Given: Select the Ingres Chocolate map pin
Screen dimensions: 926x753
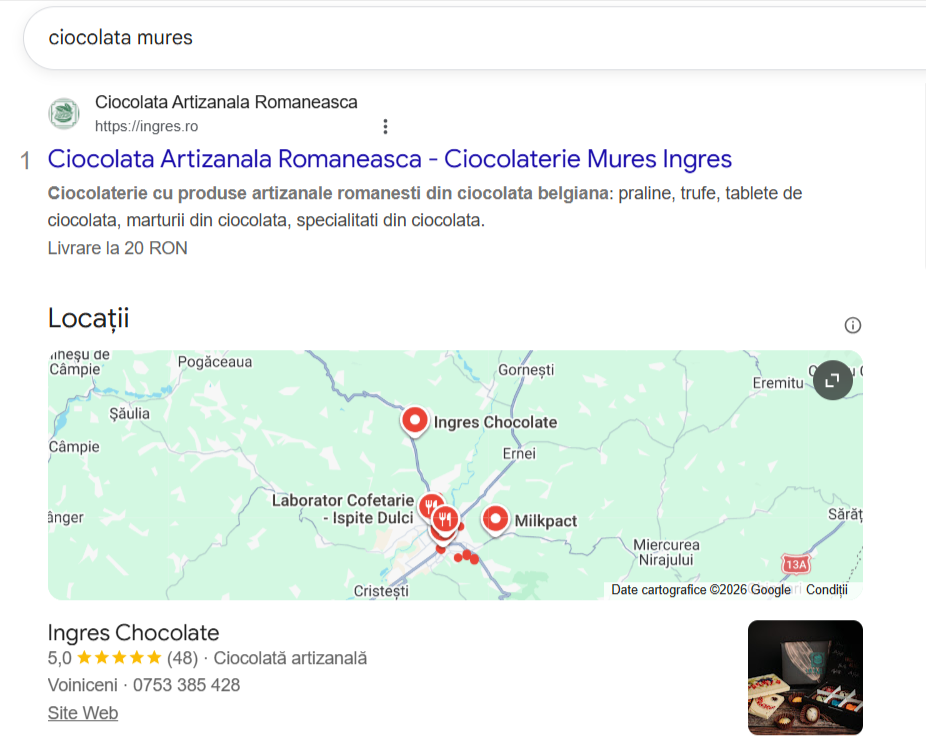Looking at the screenshot, I should (x=415, y=422).
